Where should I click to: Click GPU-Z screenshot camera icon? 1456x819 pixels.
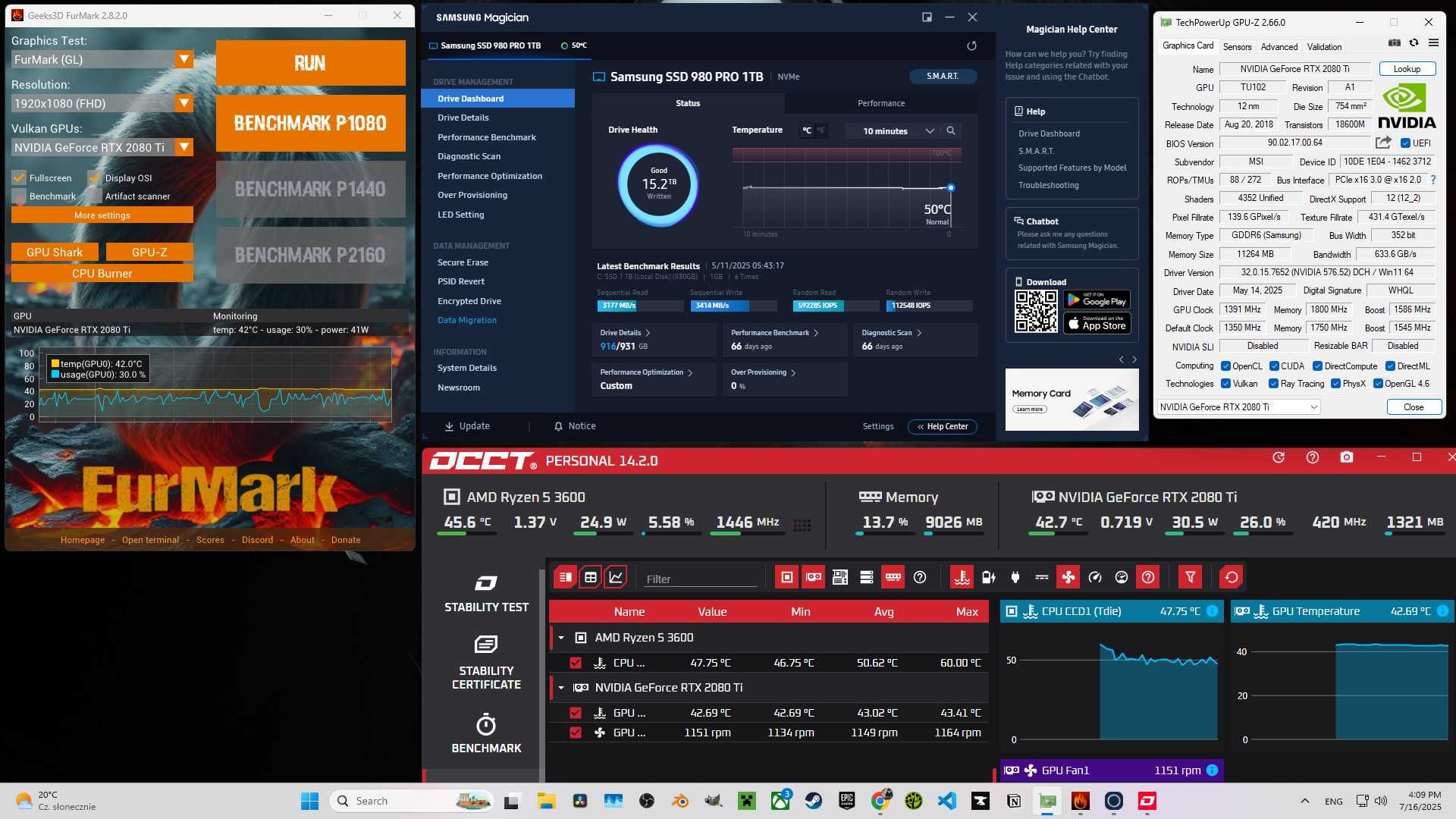click(x=1395, y=43)
